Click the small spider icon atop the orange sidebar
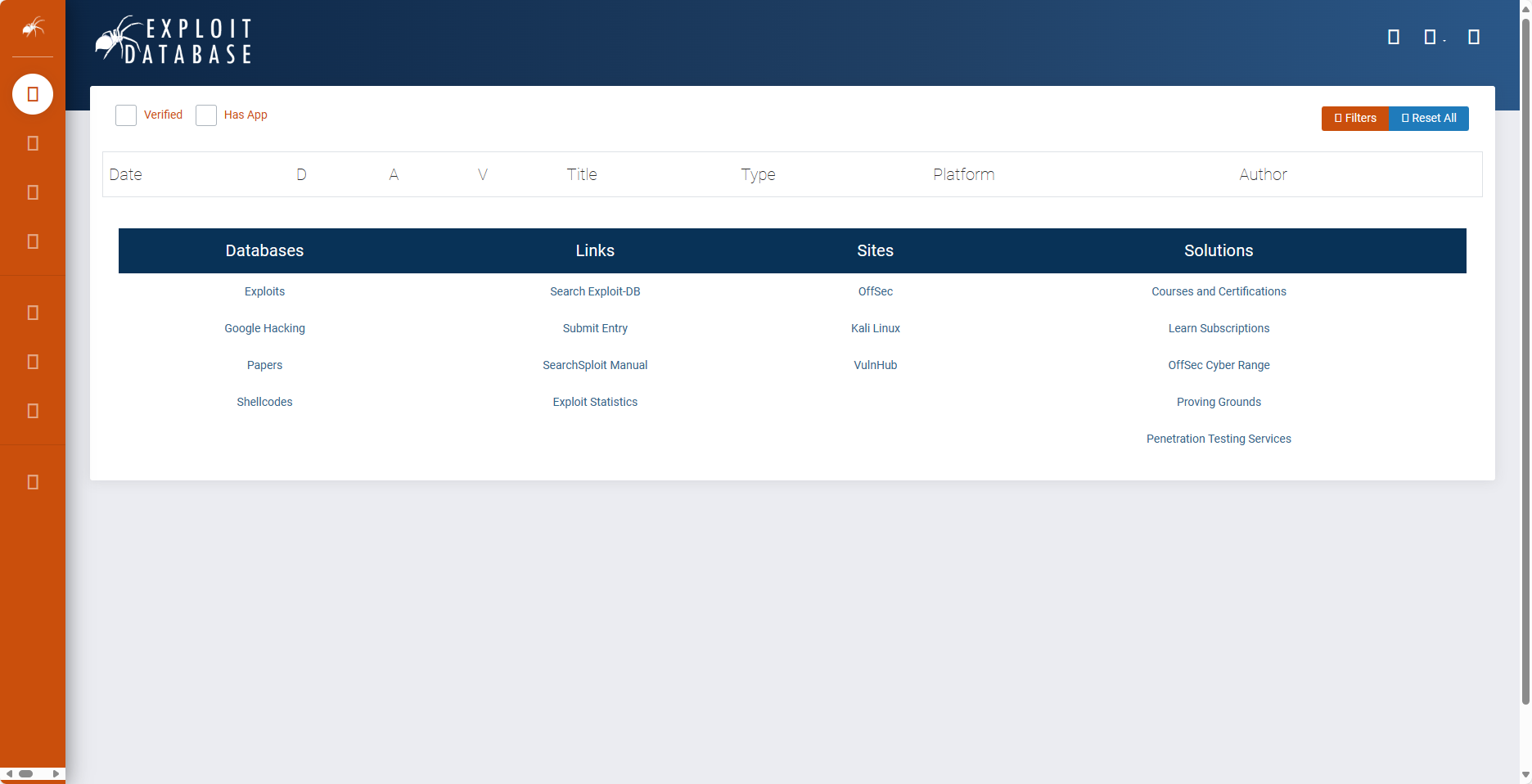1532x784 pixels. (33, 28)
